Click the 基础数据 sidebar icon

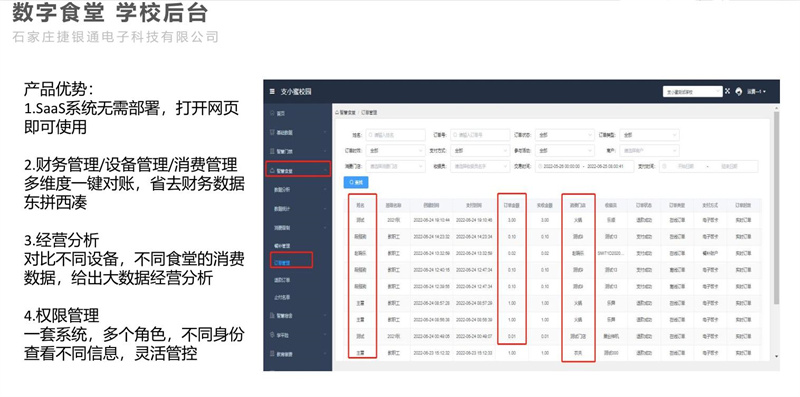(272, 132)
